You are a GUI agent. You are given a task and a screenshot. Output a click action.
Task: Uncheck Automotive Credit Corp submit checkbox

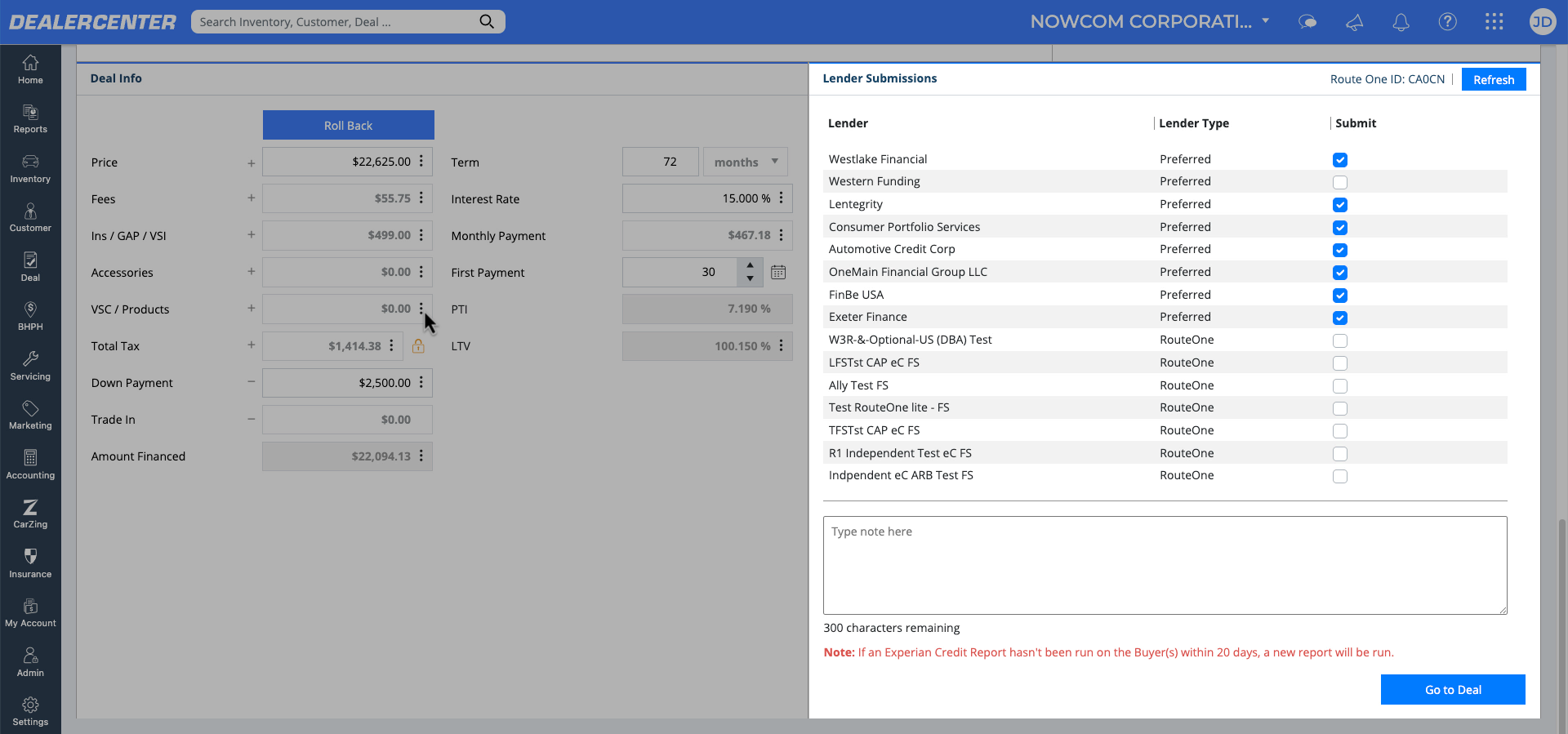1340,250
